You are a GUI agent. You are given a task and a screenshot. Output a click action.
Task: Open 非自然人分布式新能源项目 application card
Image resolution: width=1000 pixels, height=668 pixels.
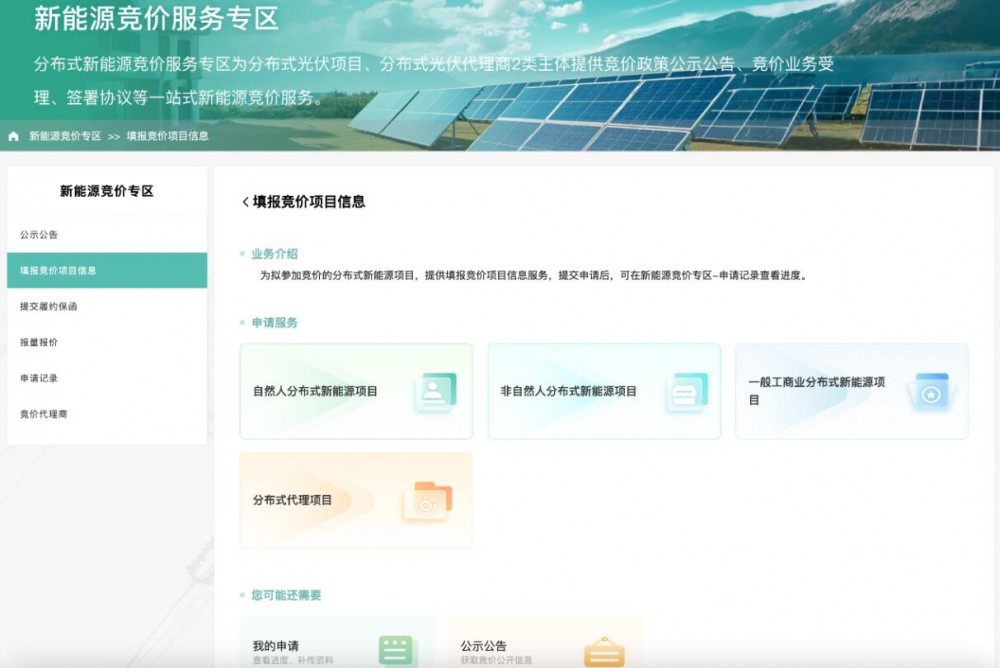568,392
